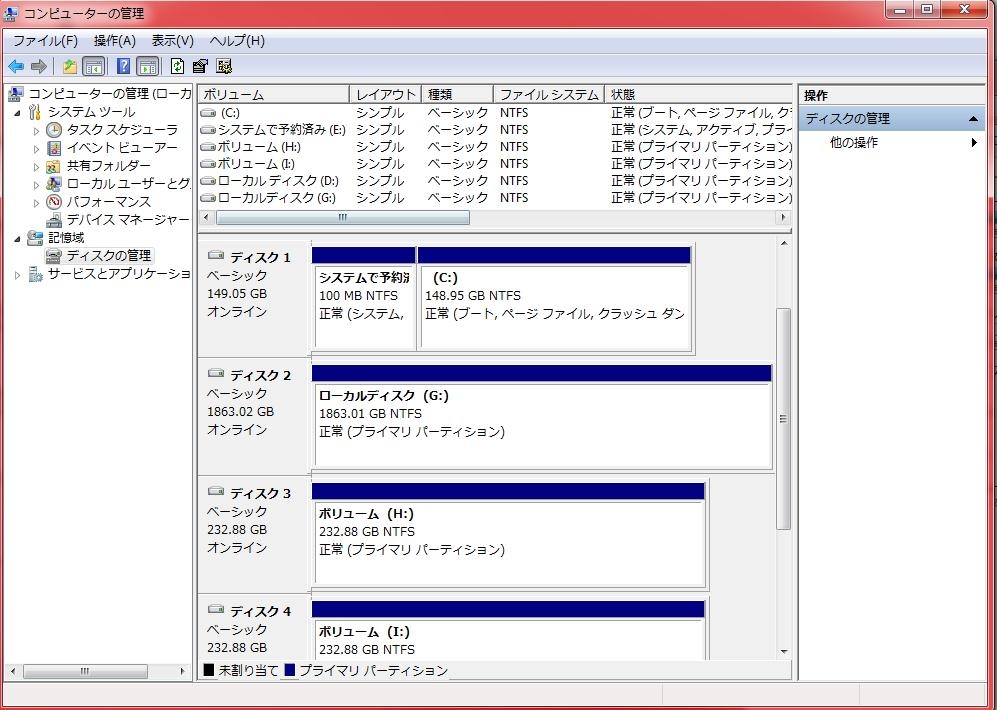The image size is (997, 710).
Task: Open the ファイル(F) menu
Action: (45, 41)
